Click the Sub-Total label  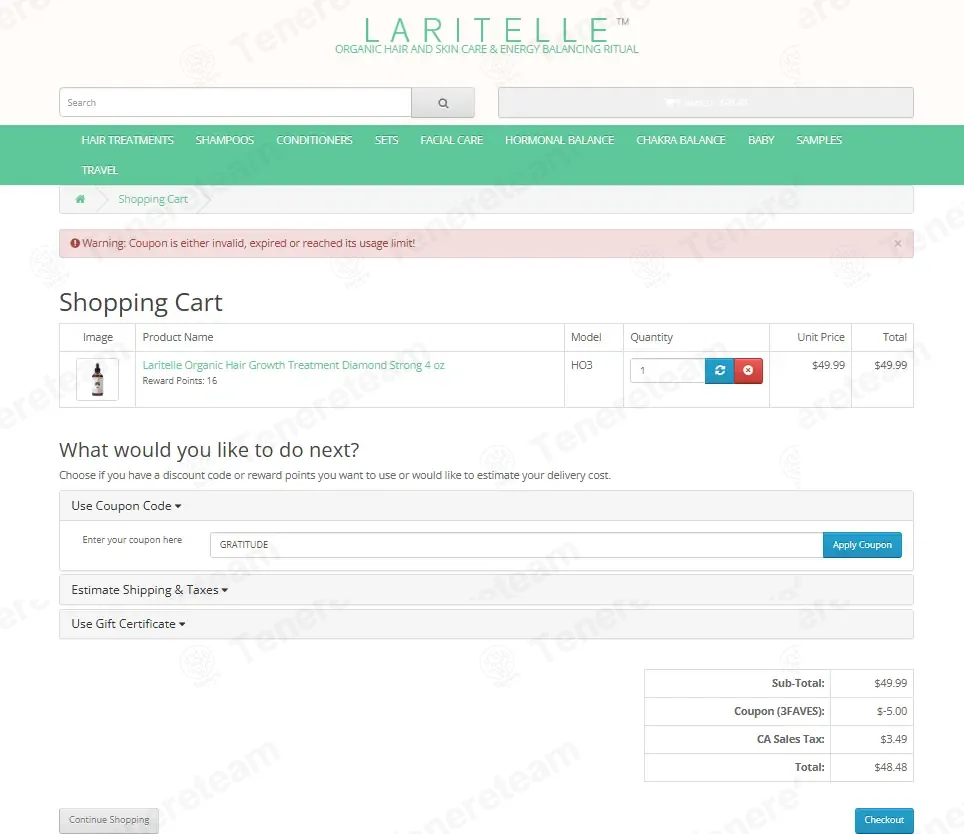[798, 683]
